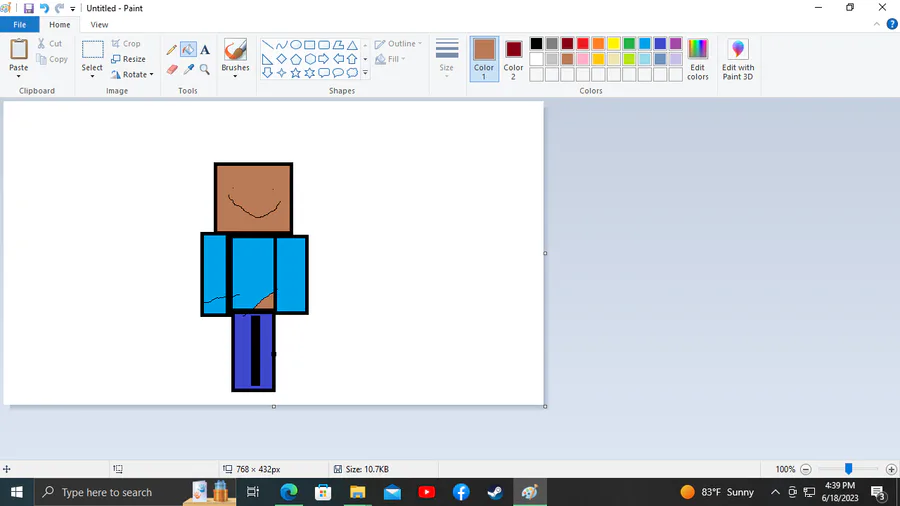The image size is (900, 506).
Task: Select the Magnifier tool
Action: click(x=205, y=69)
